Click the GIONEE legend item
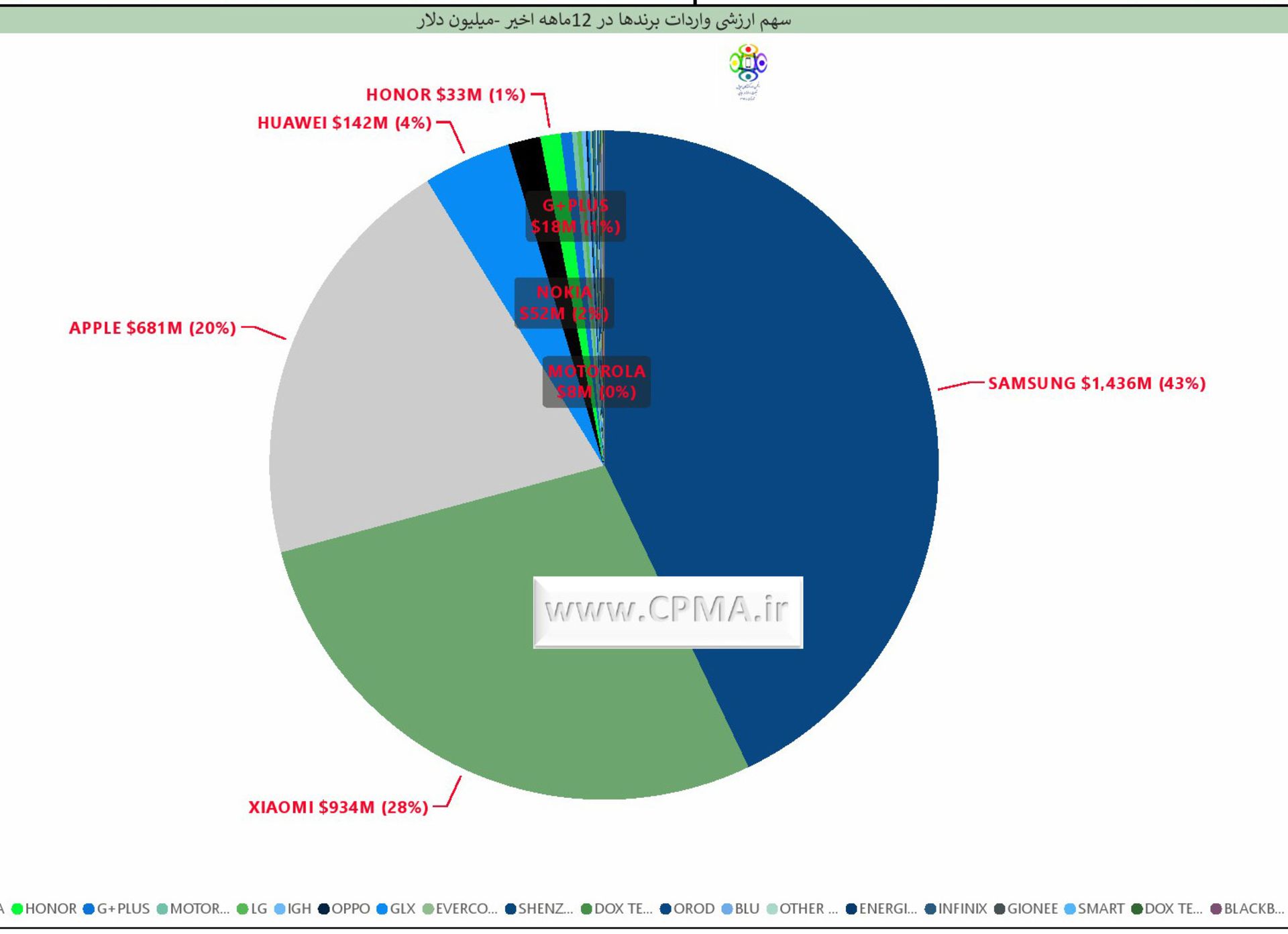The image size is (1288, 934). pos(1032,909)
